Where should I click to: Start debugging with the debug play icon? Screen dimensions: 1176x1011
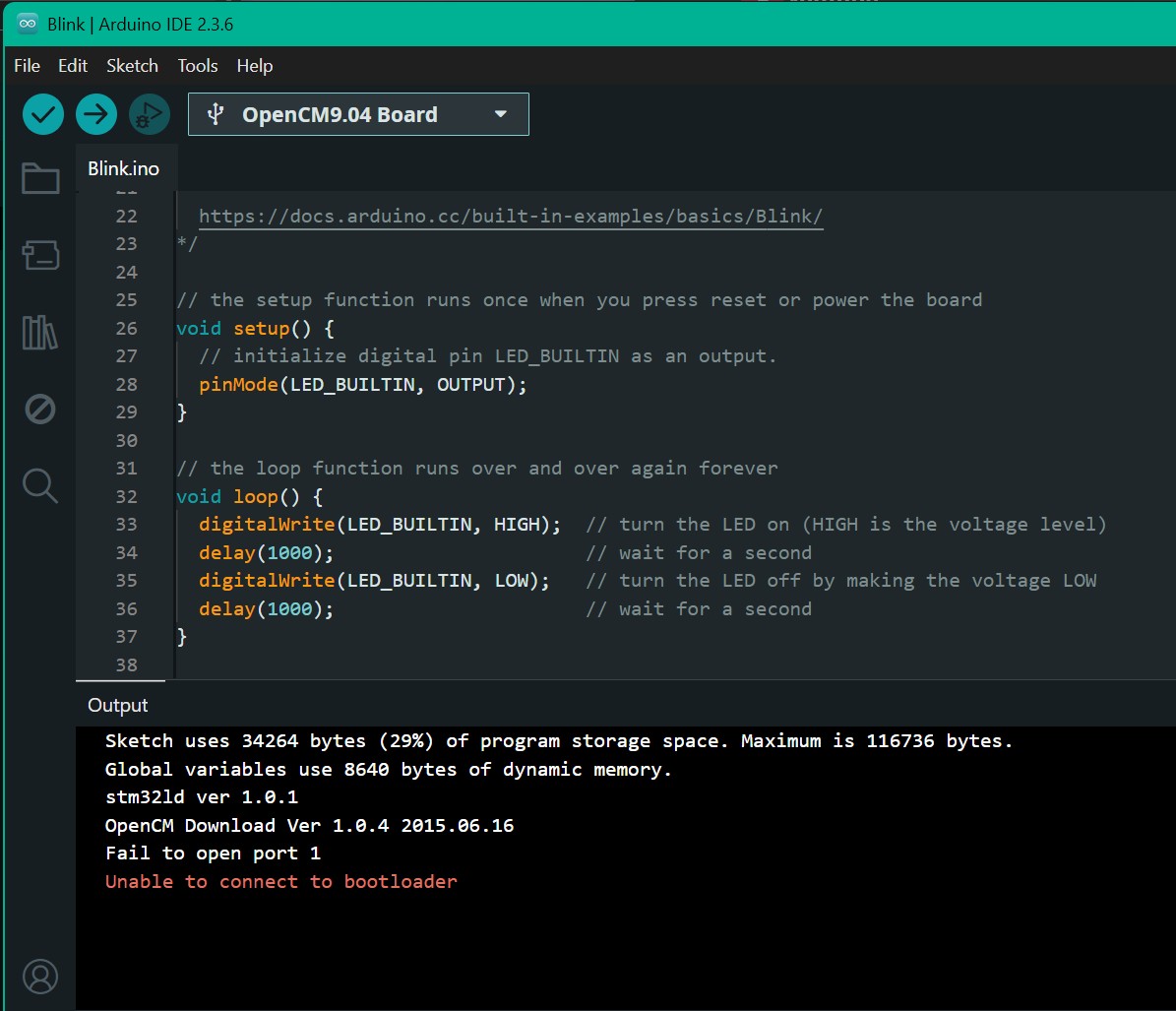[150, 115]
